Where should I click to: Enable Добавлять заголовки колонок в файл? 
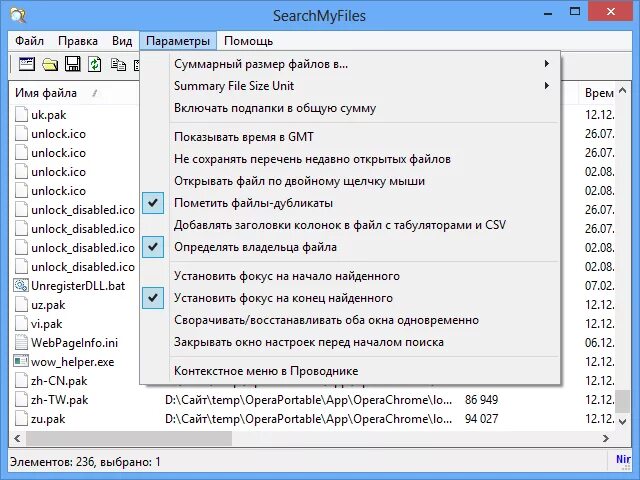point(350,225)
